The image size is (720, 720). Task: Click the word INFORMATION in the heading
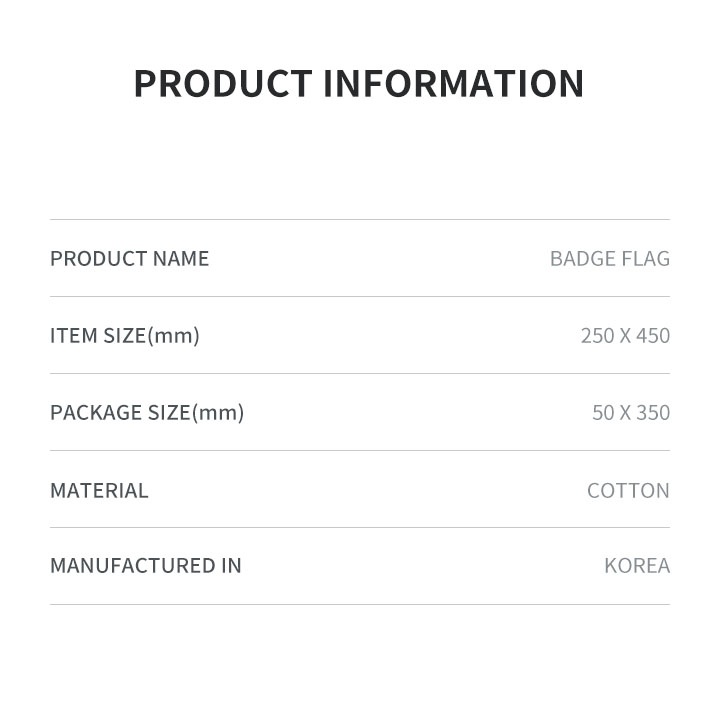pos(453,84)
